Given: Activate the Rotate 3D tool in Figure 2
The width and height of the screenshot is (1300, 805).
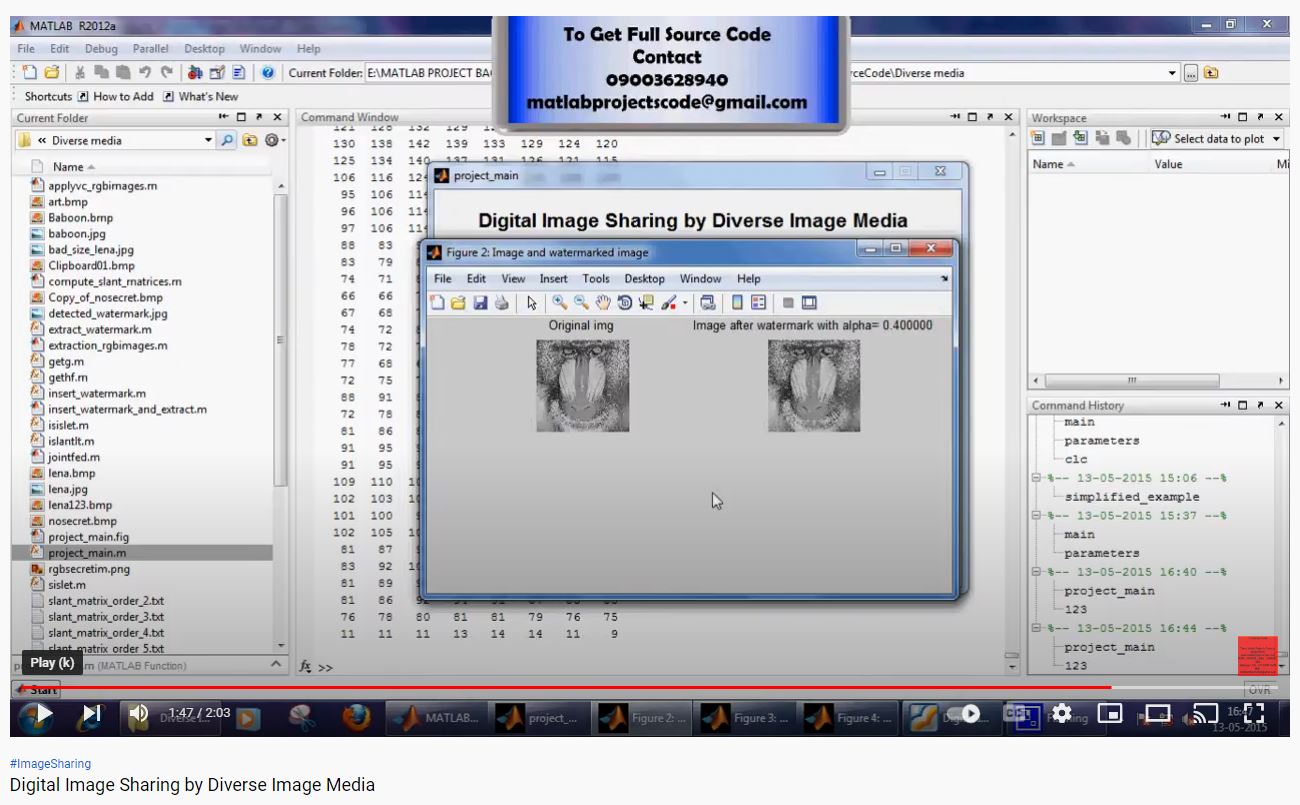Looking at the screenshot, I should (x=624, y=303).
